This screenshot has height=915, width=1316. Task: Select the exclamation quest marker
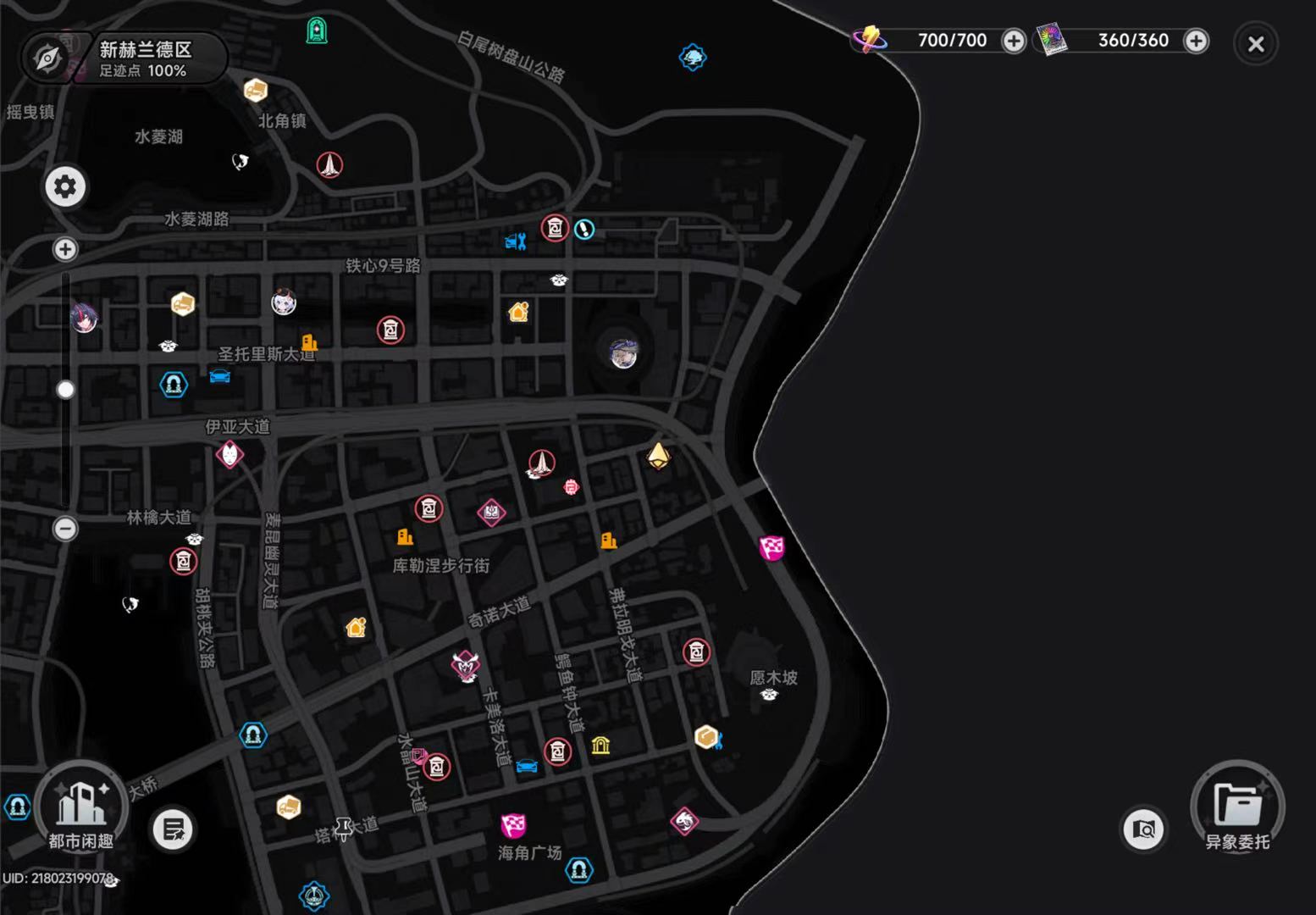click(584, 229)
